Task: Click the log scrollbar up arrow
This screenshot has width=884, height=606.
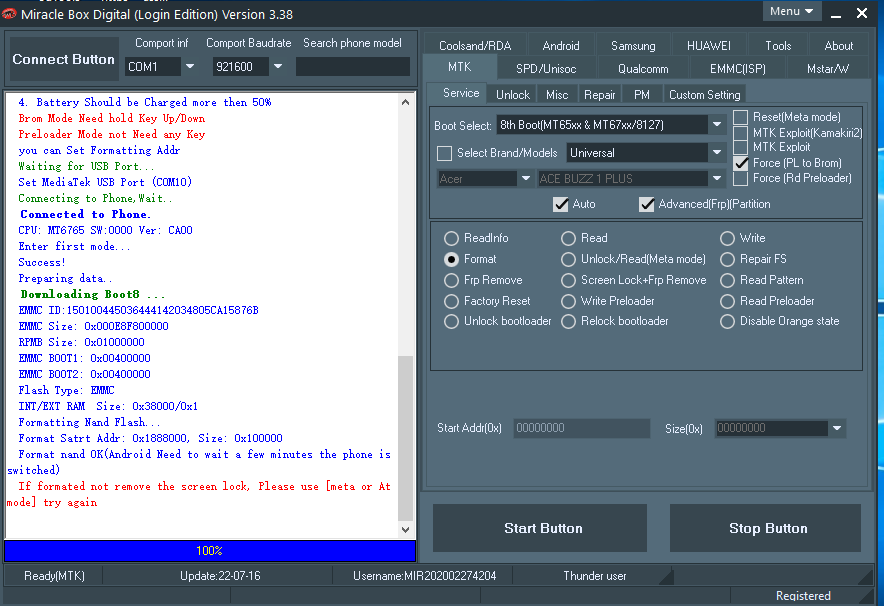Action: coord(405,102)
